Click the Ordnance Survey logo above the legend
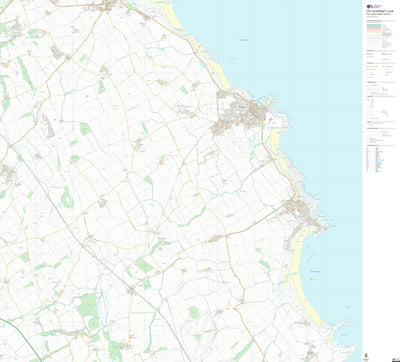 (374, 6)
